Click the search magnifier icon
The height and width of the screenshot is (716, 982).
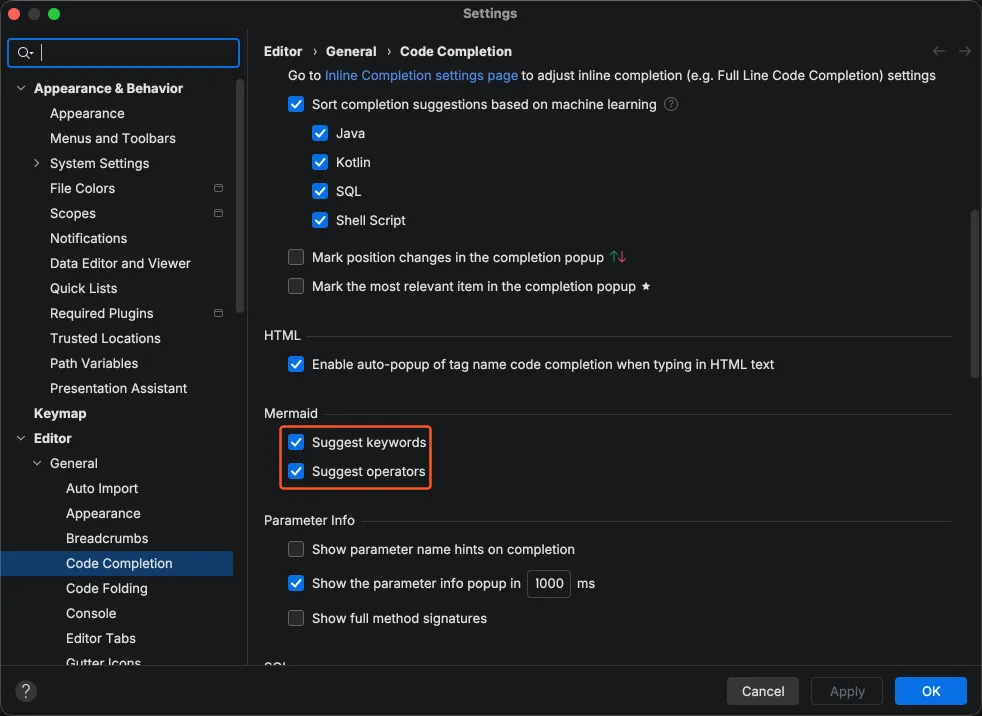click(25, 53)
